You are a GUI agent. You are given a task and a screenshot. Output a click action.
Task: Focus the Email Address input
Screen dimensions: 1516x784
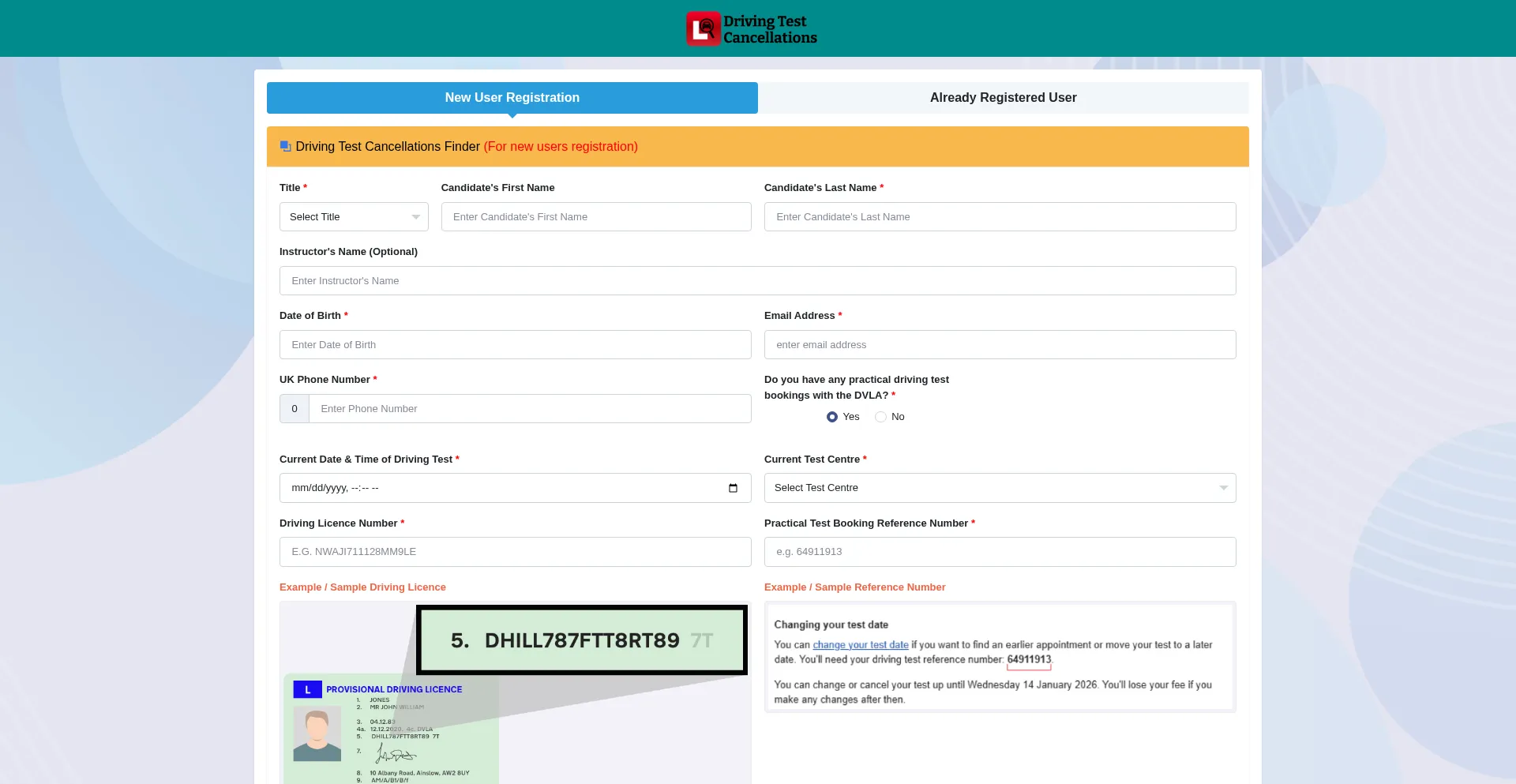pos(1000,345)
